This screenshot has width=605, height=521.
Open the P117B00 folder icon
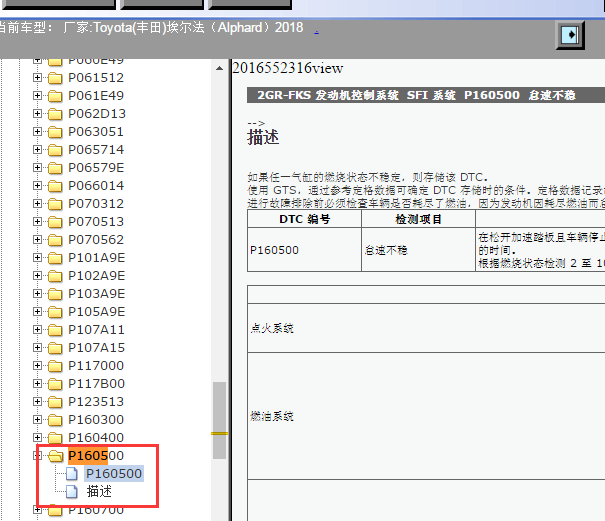click(55, 384)
